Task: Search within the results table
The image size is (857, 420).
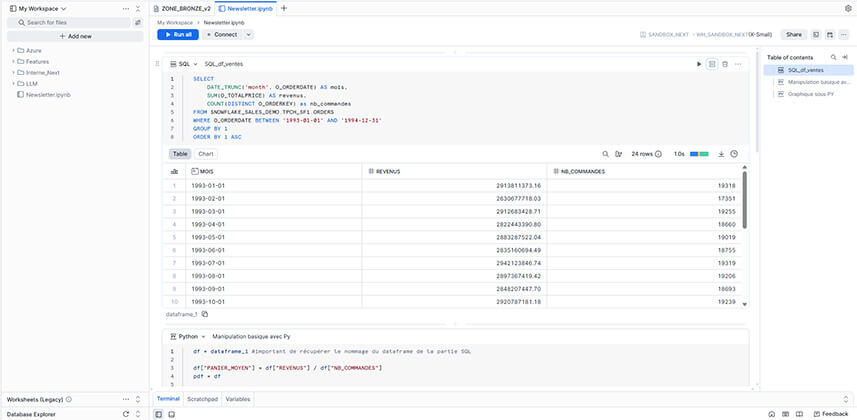Action: coord(605,154)
